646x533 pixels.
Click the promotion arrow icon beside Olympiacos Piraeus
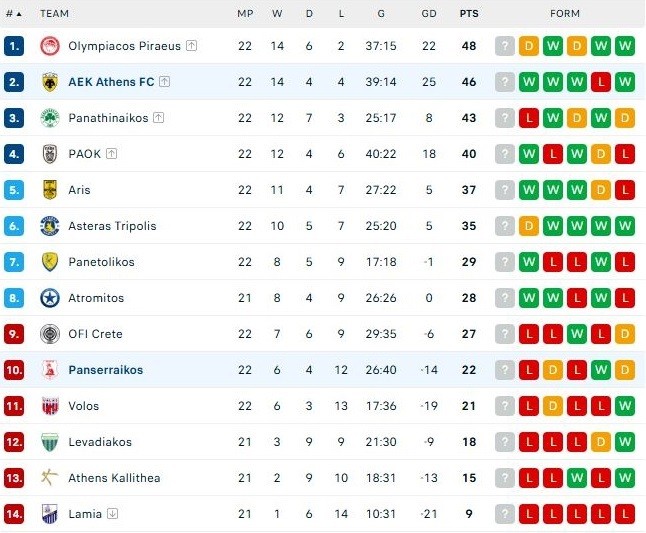(191, 45)
